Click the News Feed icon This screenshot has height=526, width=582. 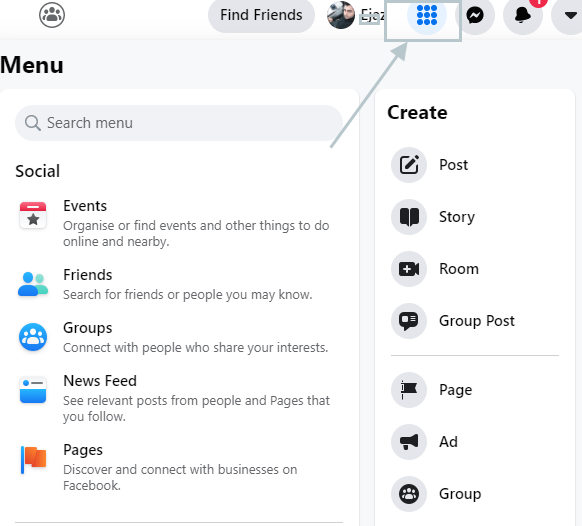point(33,390)
